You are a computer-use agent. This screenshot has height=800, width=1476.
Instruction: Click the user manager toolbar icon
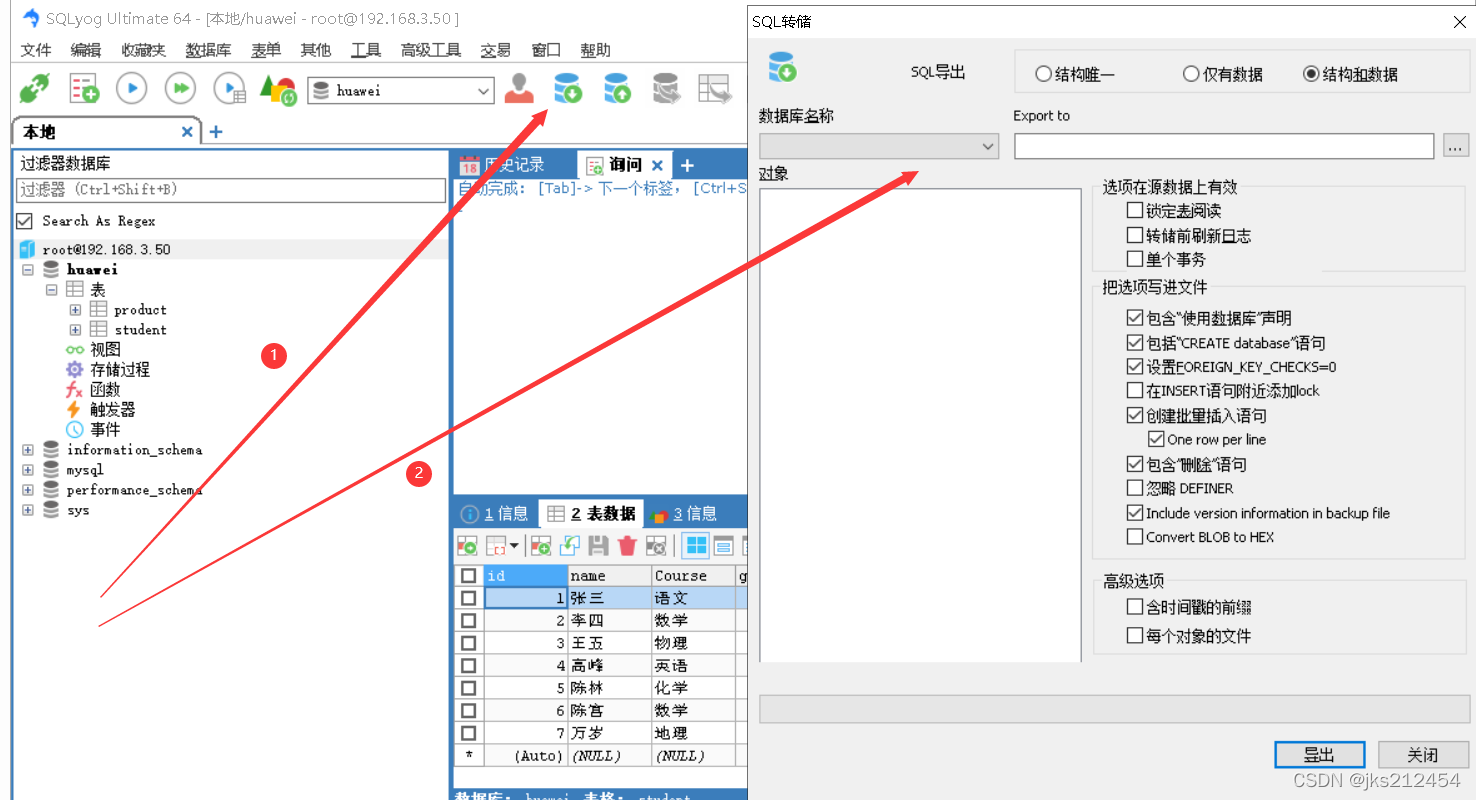click(x=519, y=88)
